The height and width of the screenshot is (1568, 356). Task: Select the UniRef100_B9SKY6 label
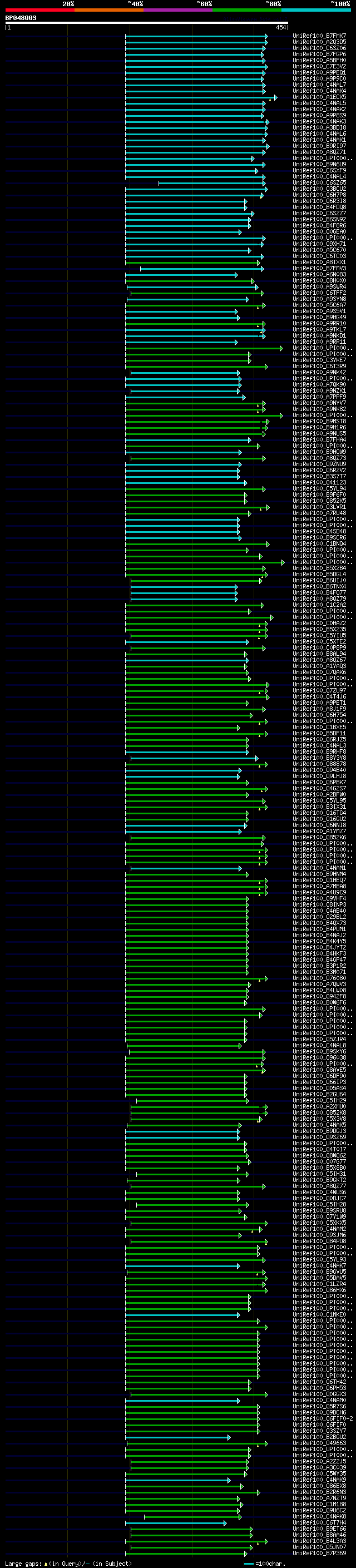click(319, 1051)
